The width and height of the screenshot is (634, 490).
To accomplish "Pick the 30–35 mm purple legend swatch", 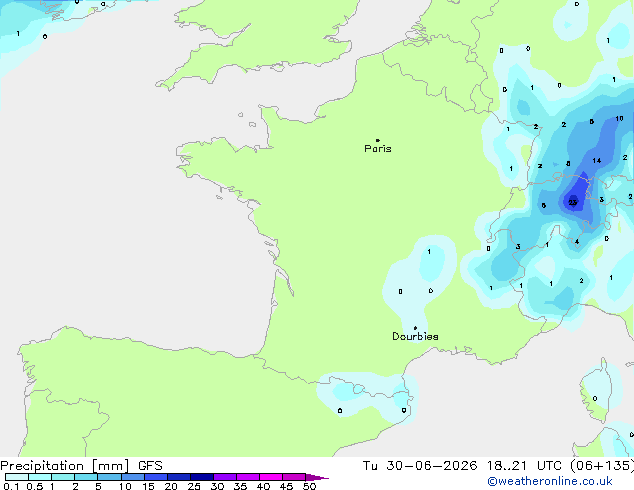I will (x=224, y=477).
